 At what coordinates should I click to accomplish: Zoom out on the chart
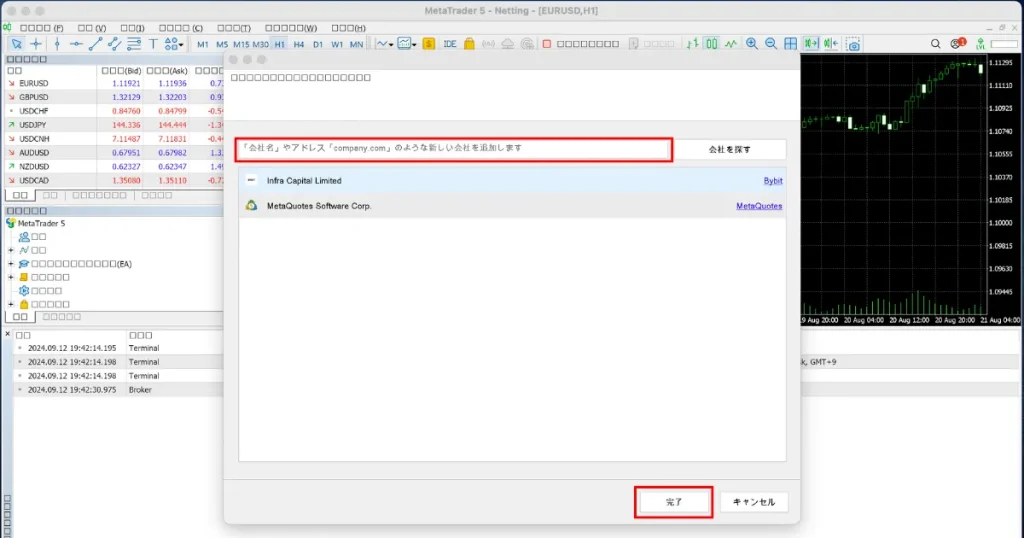[x=771, y=44]
